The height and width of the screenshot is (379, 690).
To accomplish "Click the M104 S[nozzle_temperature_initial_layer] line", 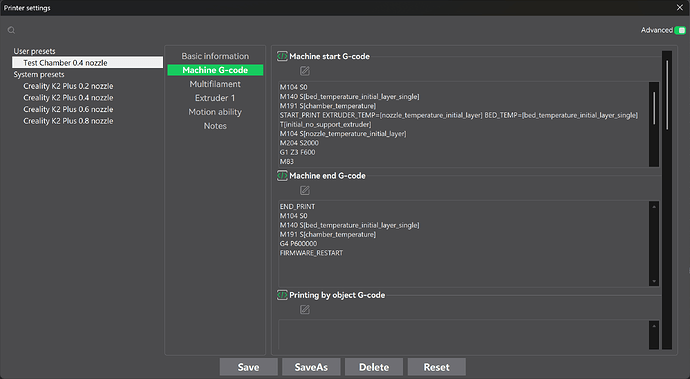I will [343, 133].
